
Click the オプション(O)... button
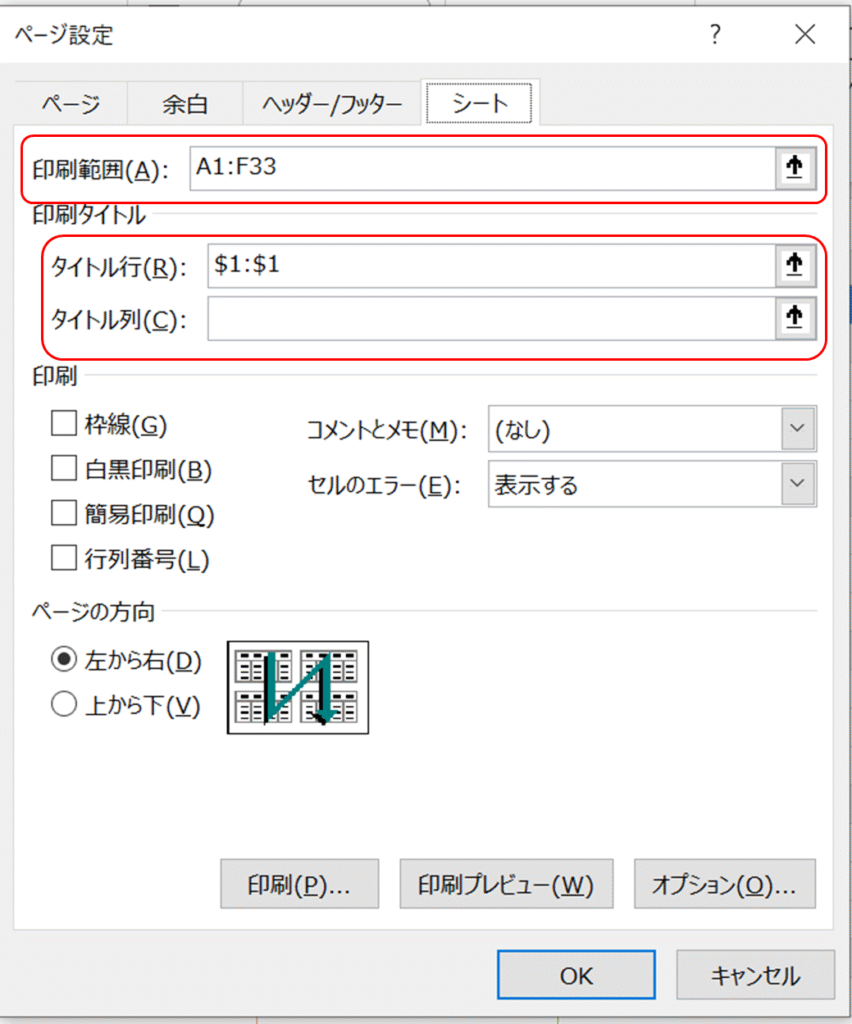point(725,884)
